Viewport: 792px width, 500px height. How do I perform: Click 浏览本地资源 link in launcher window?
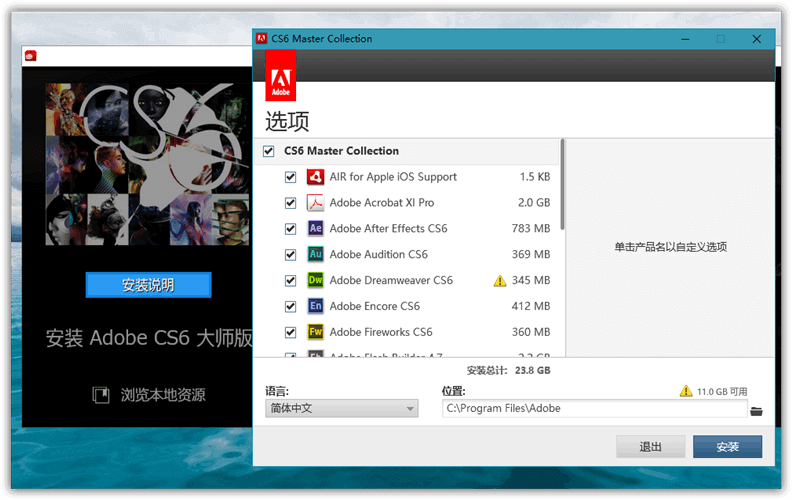pos(163,394)
